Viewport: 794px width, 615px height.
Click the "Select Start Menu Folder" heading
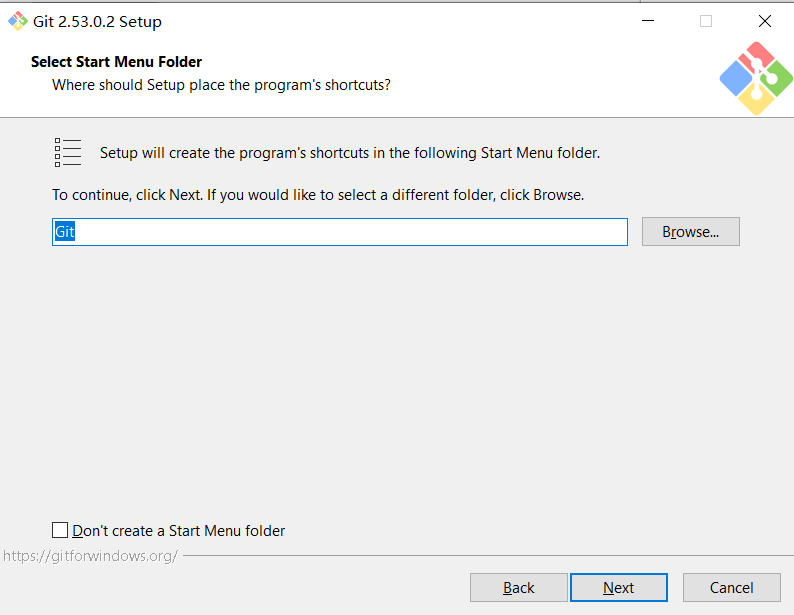tap(116, 62)
